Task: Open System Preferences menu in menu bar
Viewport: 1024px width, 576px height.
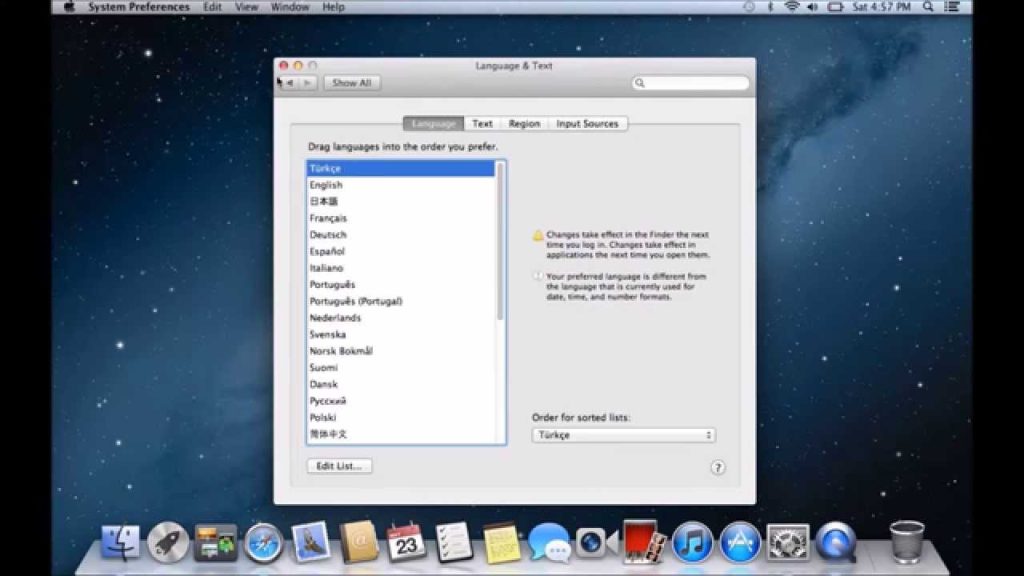Action: [x=138, y=7]
